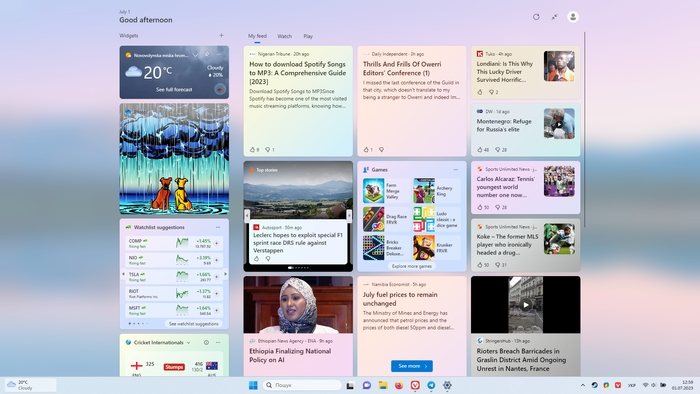Open taskbar weather widget button

pos(30,385)
